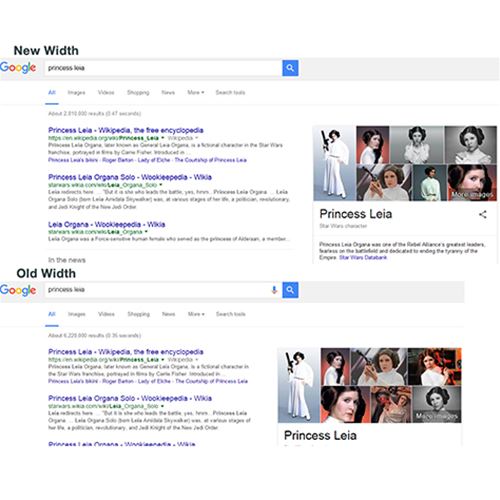Image resolution: width=500 pixels, height=500 pixels.
Task: Open Images tab in Old Width results
Action: coord(77,314)
